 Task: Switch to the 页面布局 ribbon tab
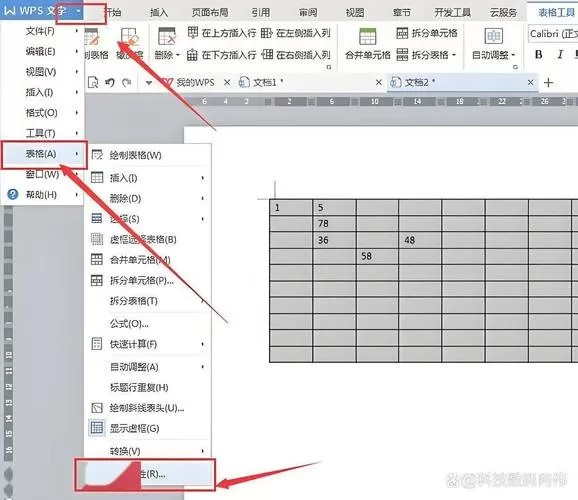[x=210, y=13]
